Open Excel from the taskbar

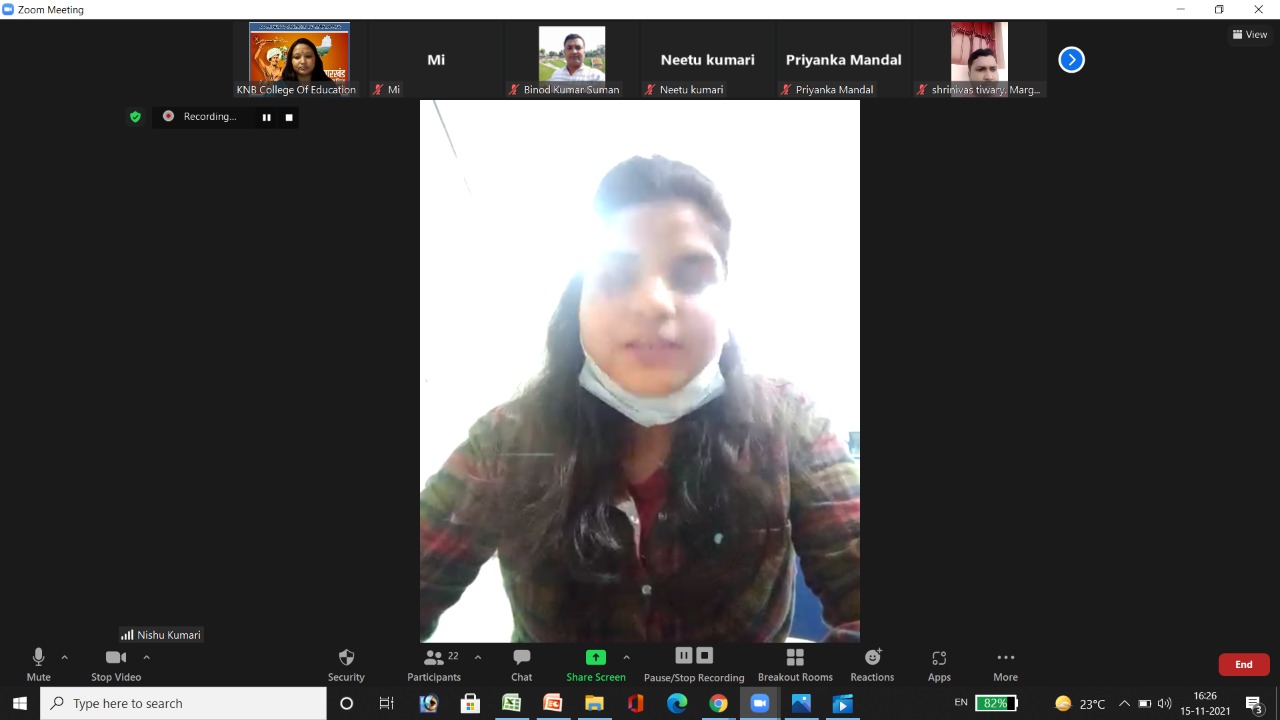point(511,704)
